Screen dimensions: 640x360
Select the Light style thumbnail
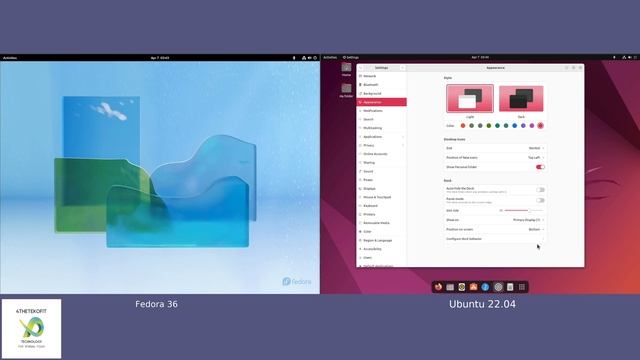pyautogui.click(x=470, y=98)
